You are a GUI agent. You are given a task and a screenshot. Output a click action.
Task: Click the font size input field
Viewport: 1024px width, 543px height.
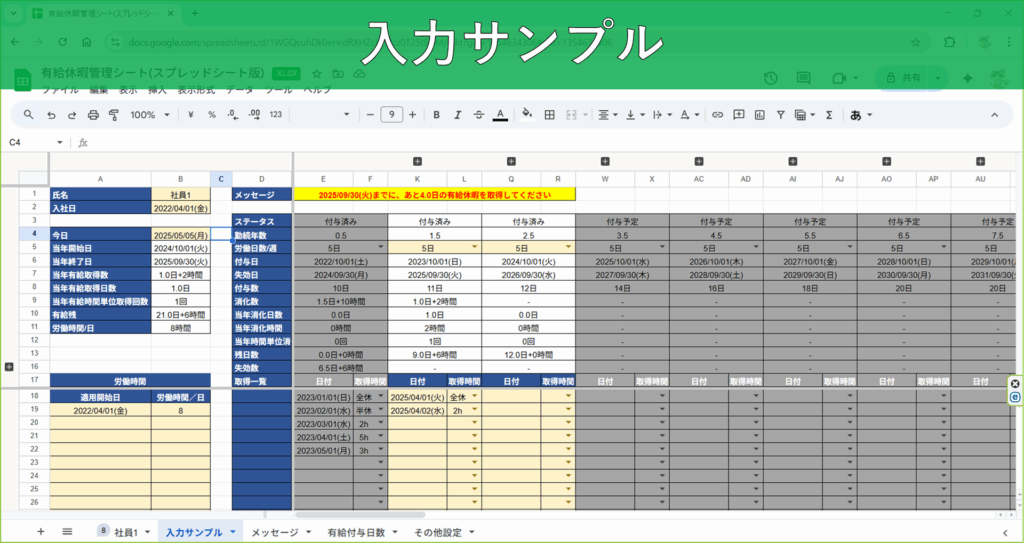(391, 114)
